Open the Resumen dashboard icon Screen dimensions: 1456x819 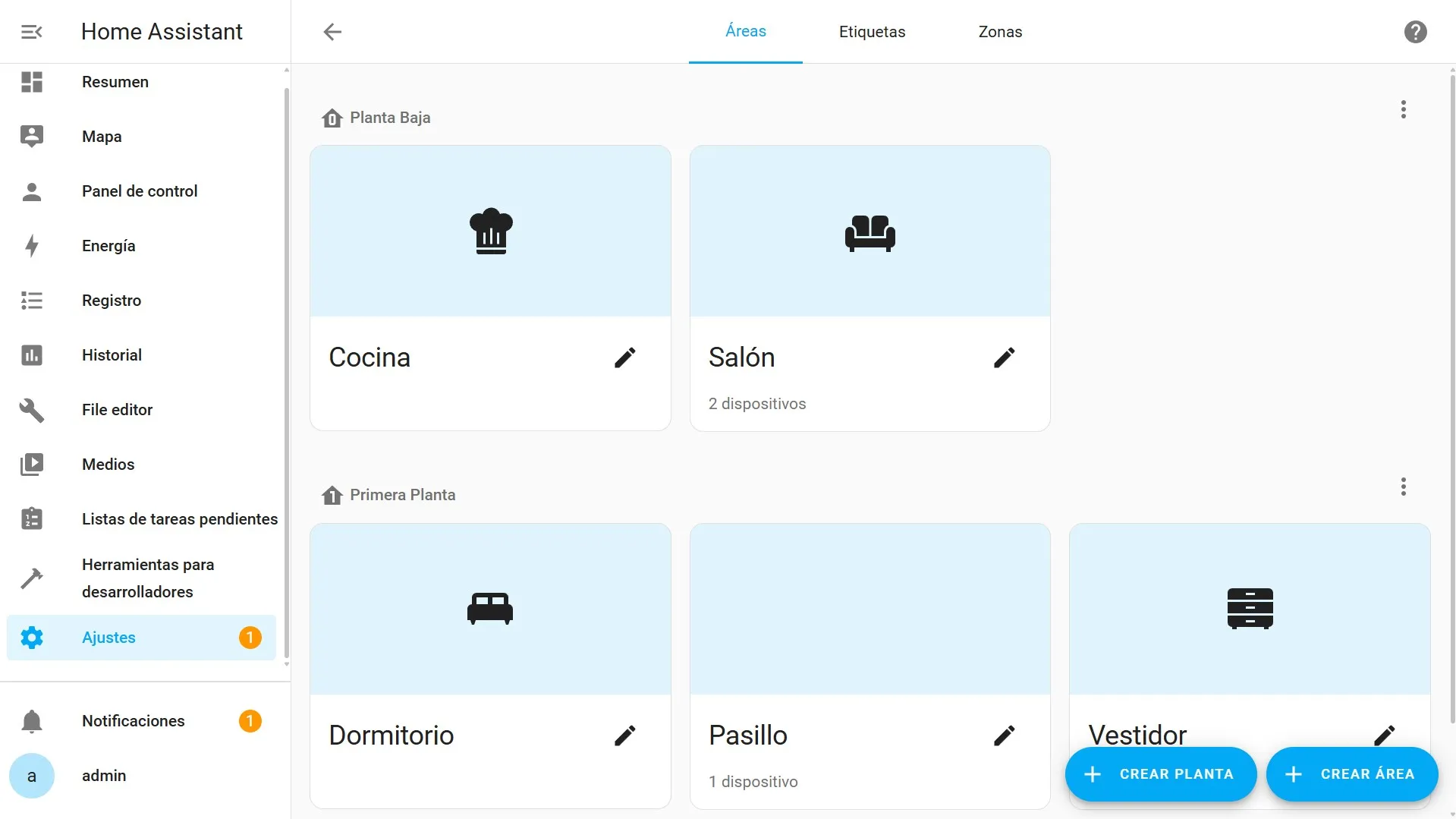coord(32,82)
